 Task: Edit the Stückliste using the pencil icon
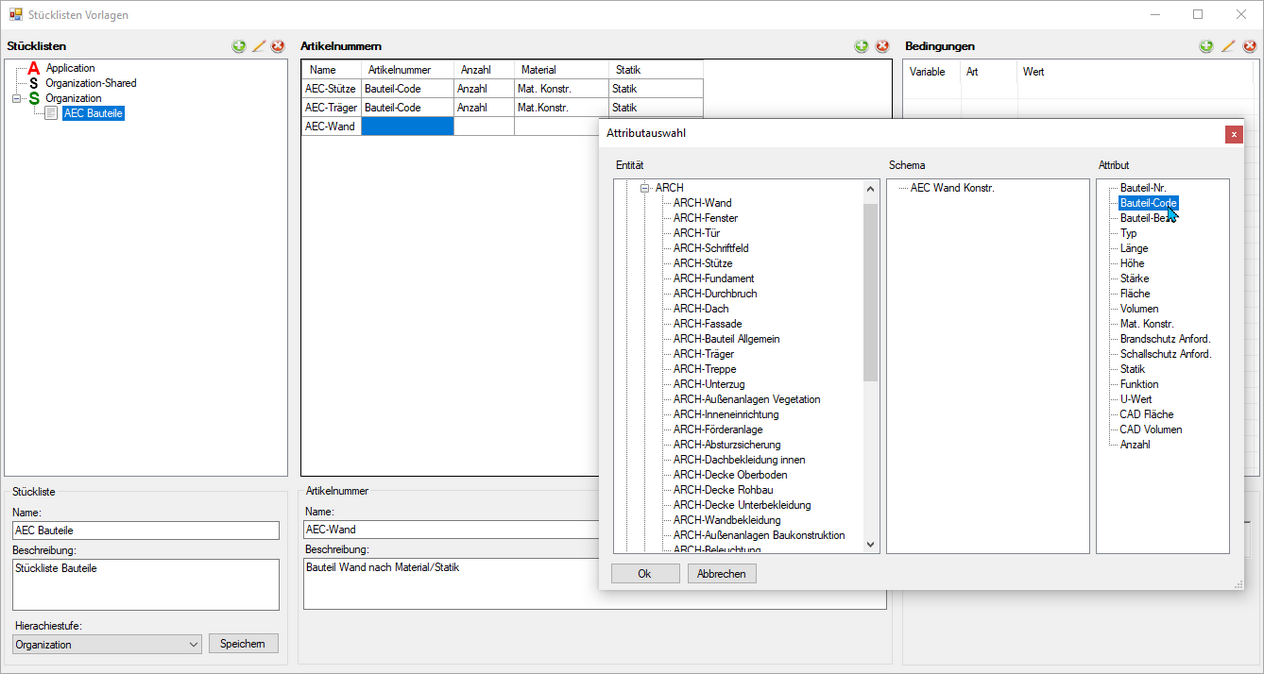[x=259, y=46]
